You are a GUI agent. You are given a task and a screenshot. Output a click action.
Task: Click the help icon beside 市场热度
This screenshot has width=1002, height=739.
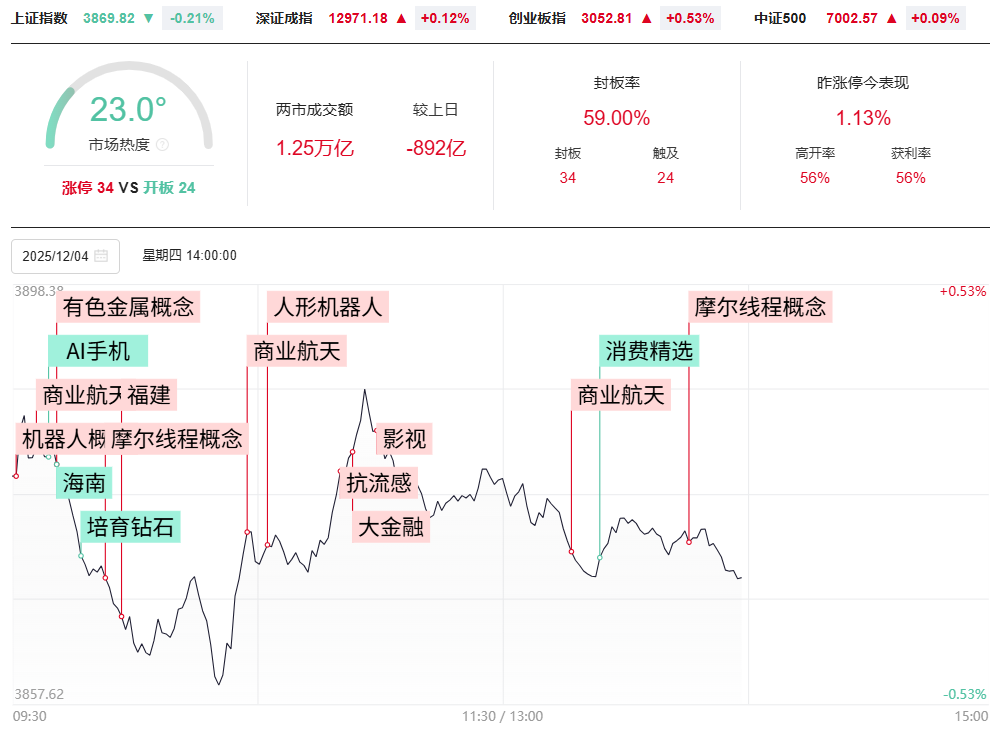click(163, 145)
